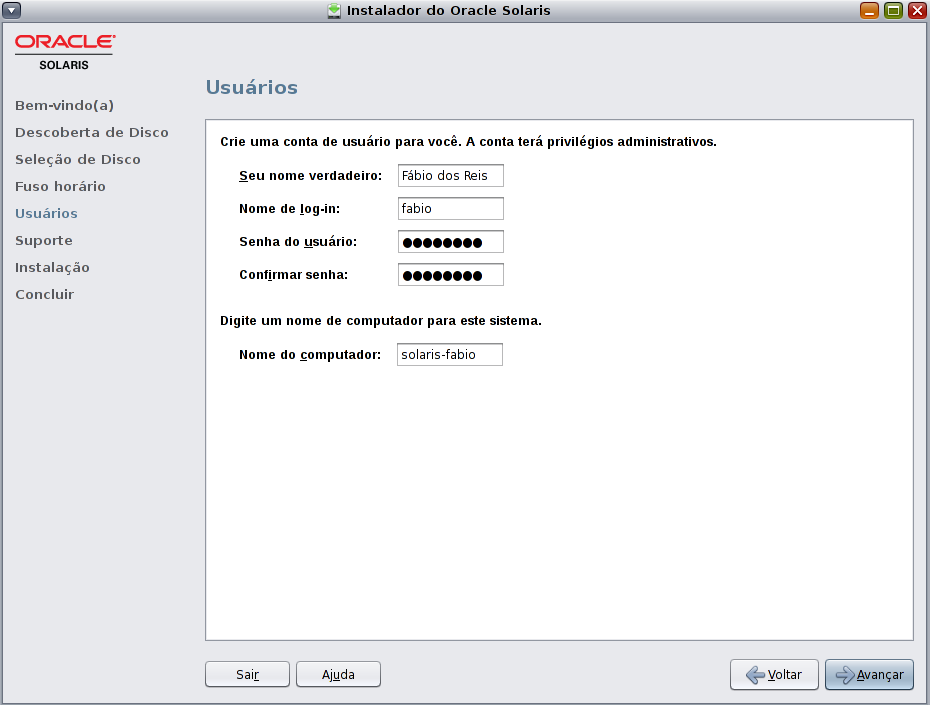The height and width of the screenshot is (705, 930).
Task: Go back with the Voltar button
Action: tap(774, 675)
